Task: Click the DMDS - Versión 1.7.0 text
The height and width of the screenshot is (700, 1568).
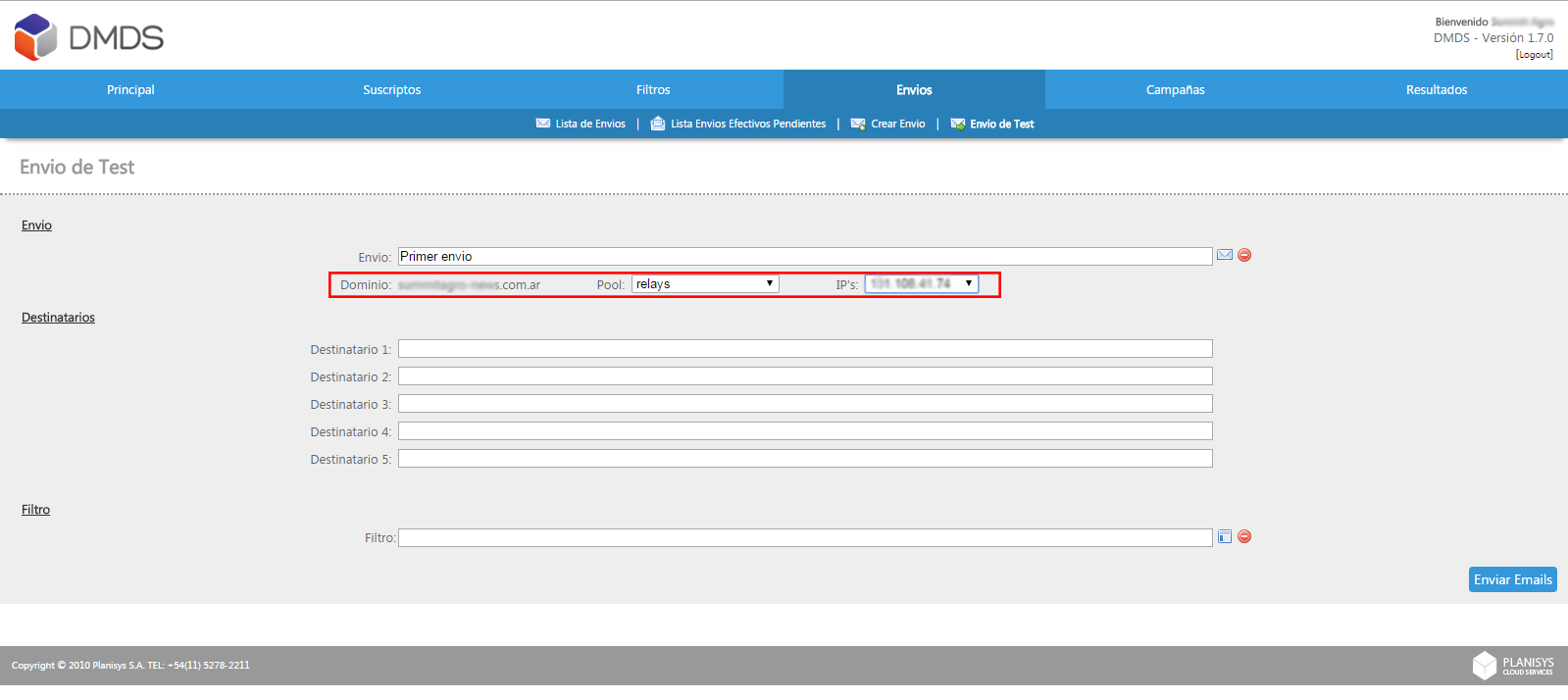Action: coord(1493,38)
